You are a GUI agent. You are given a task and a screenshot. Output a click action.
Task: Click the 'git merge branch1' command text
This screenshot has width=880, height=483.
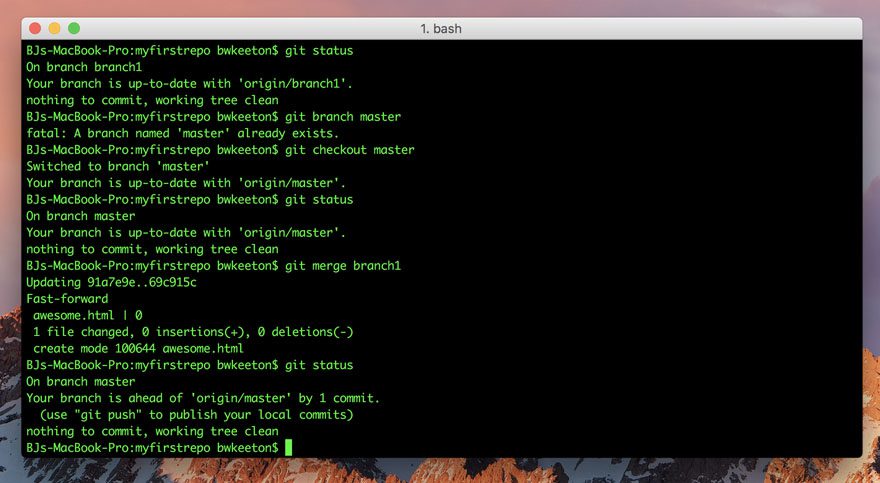pyautogui.click(x=343, y=266)
